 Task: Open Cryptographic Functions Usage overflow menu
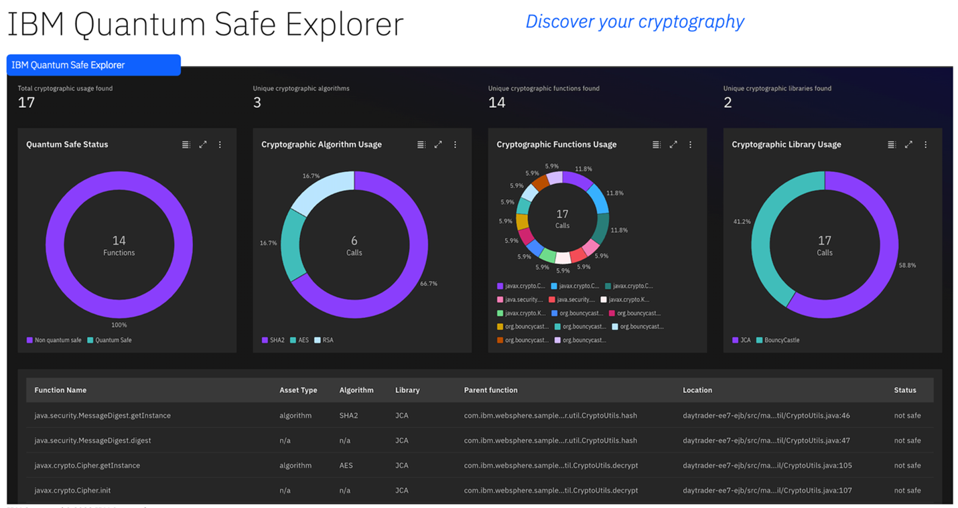(690, 145)
